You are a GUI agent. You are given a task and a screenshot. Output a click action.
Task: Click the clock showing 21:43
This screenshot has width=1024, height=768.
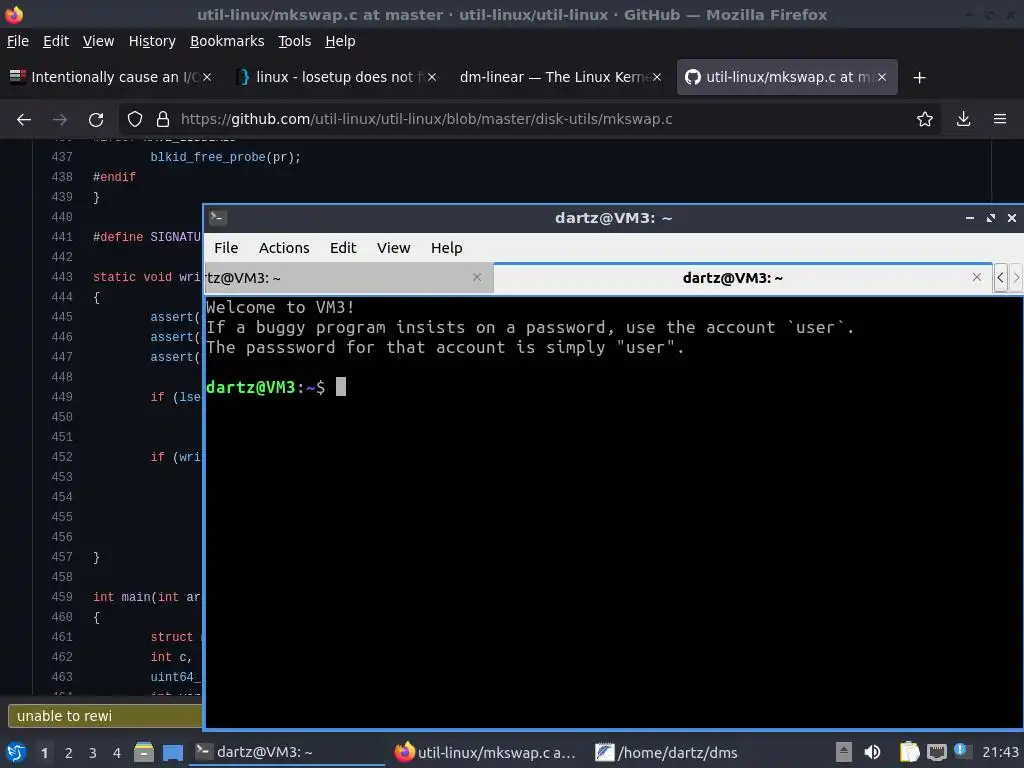[1000, 752]
